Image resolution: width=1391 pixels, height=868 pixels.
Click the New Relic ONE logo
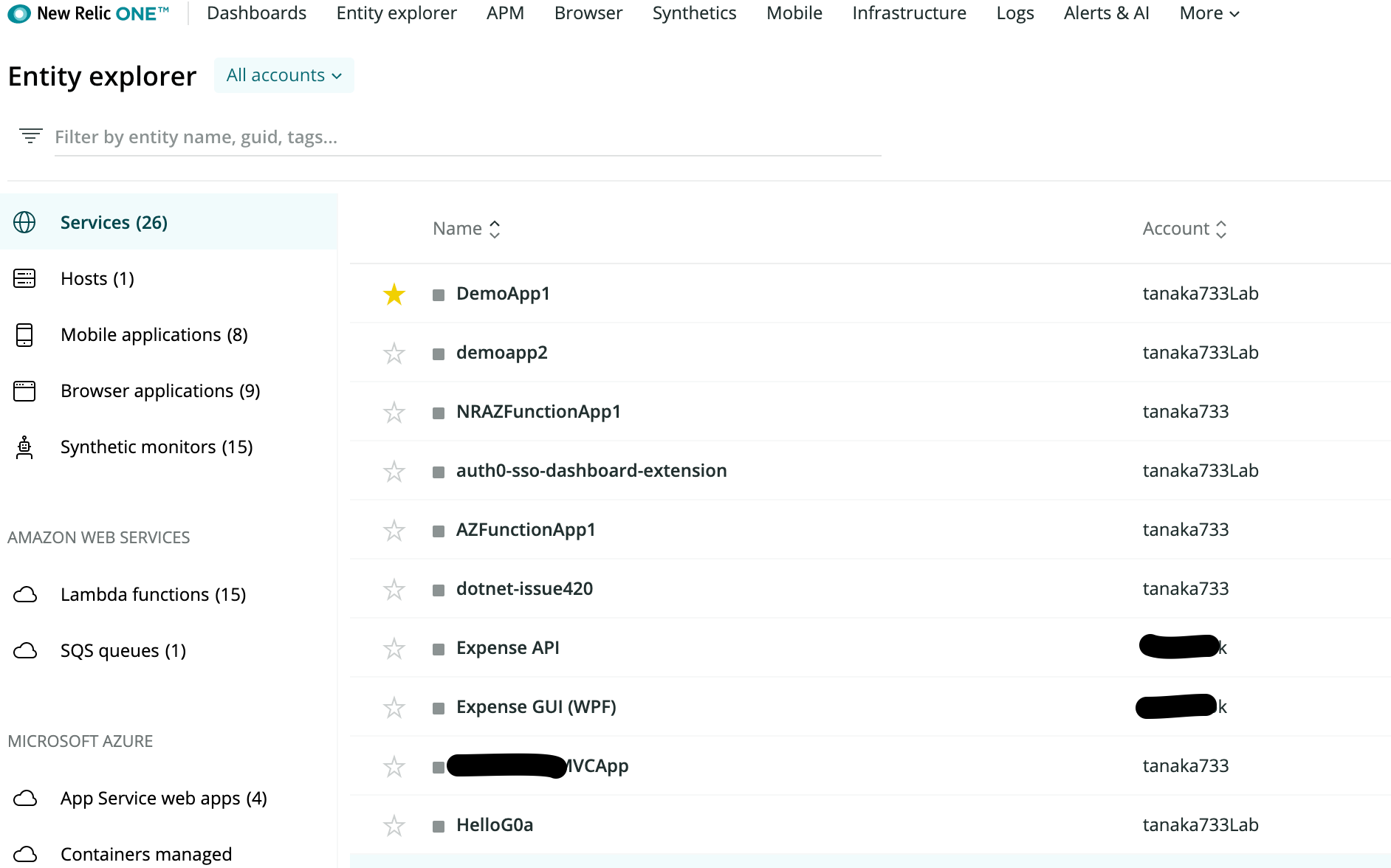point(89,13)
